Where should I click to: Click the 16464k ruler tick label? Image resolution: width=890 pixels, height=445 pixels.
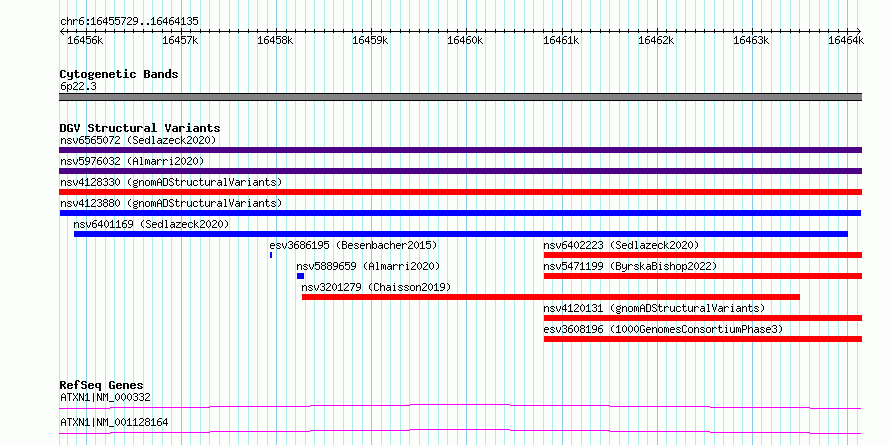(846, 40)
